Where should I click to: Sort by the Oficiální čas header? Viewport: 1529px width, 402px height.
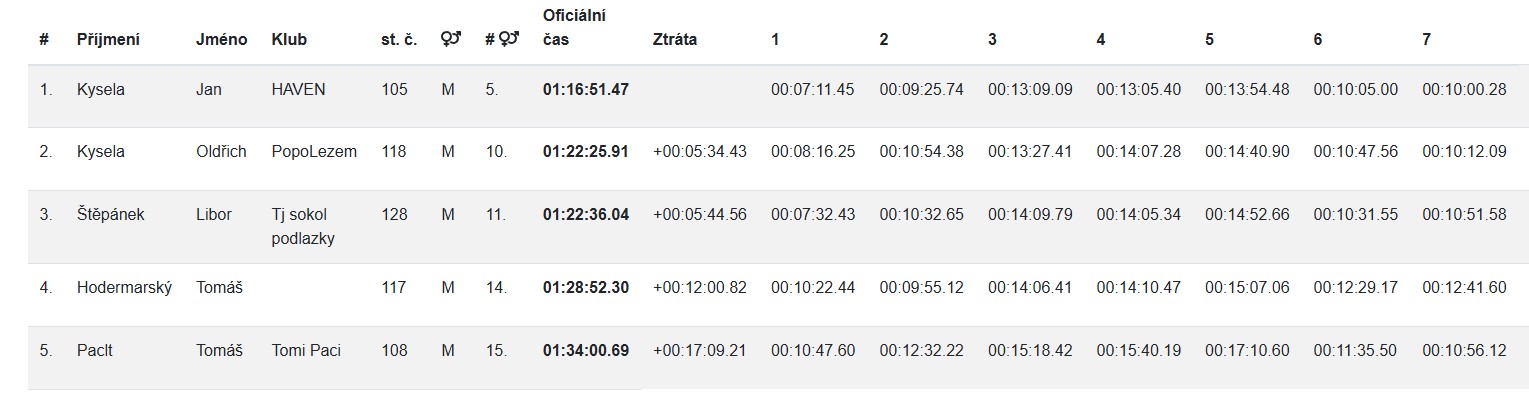coord(574,28)
